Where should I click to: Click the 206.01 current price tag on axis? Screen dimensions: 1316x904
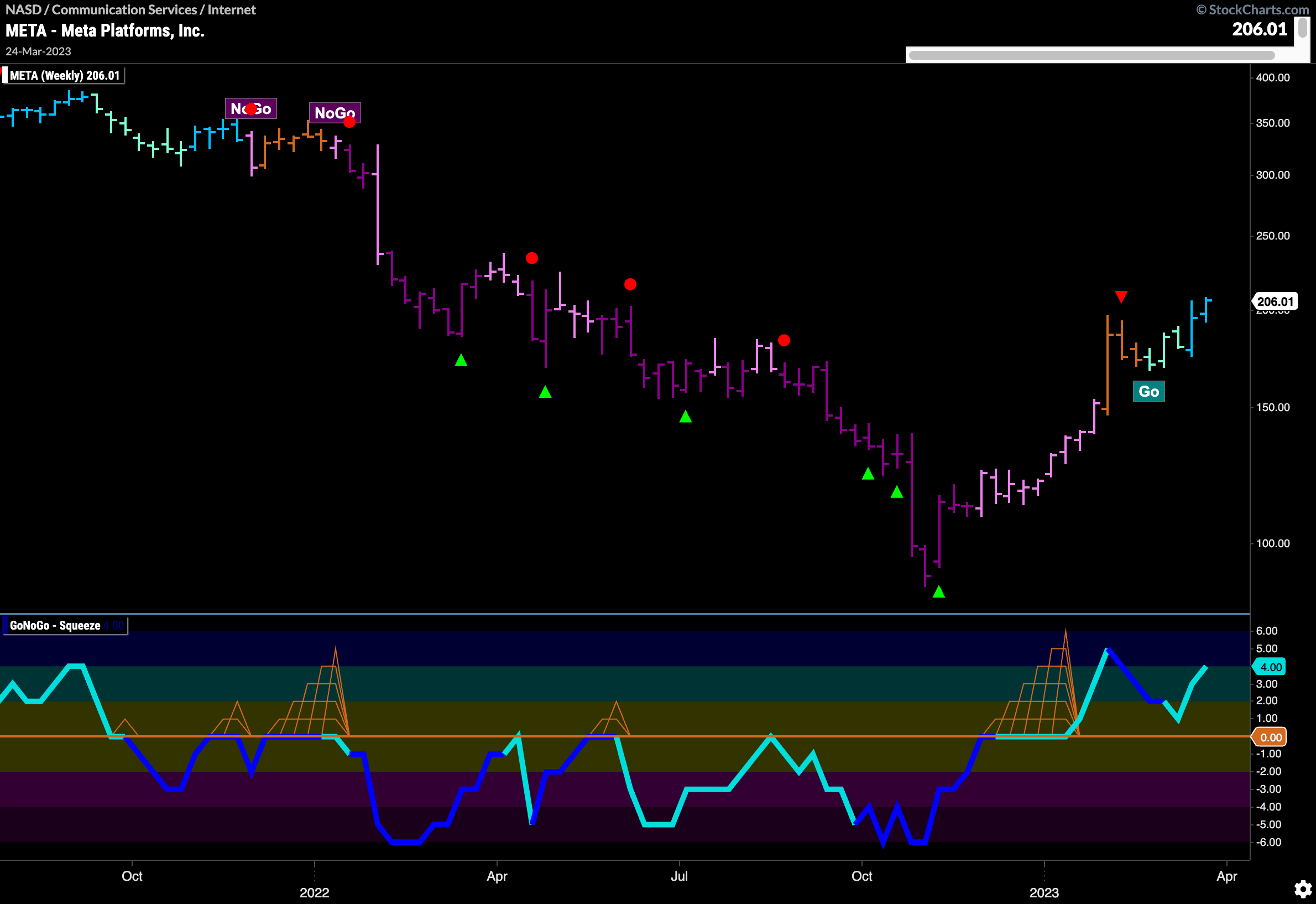tap(1275, 302)
